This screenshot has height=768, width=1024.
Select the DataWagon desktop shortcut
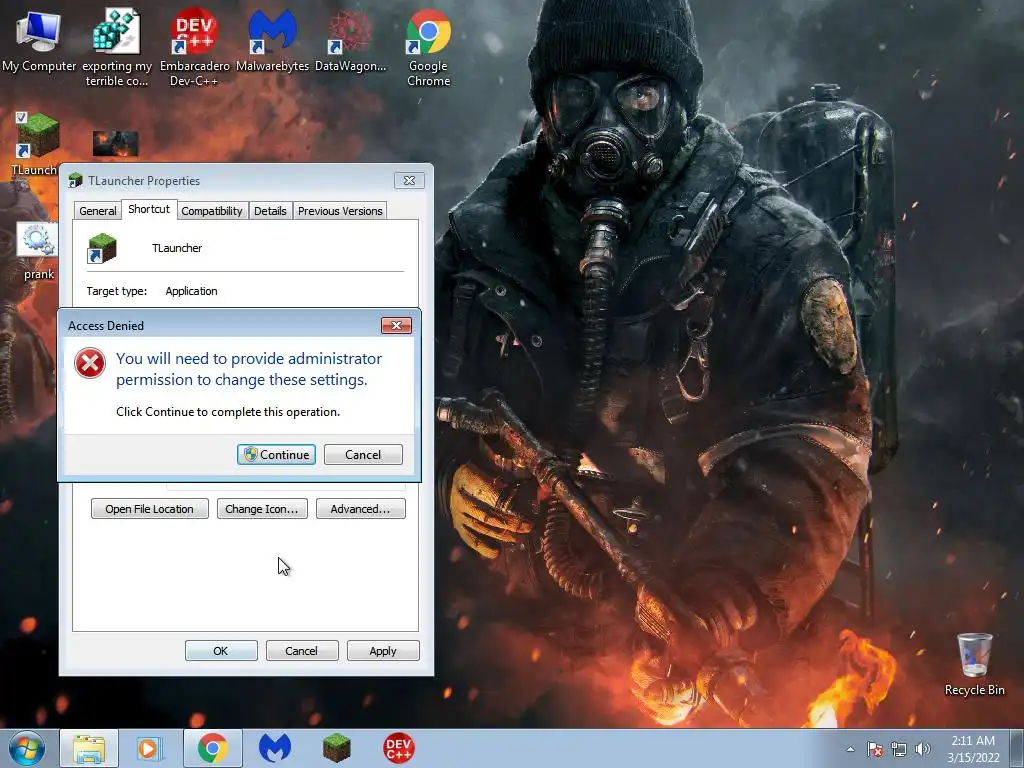[x=350, y=40]
